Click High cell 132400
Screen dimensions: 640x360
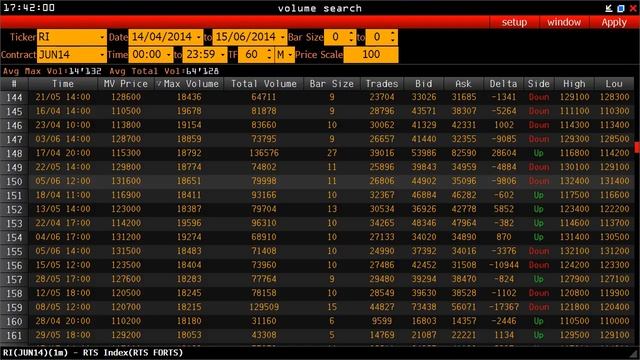574,181
